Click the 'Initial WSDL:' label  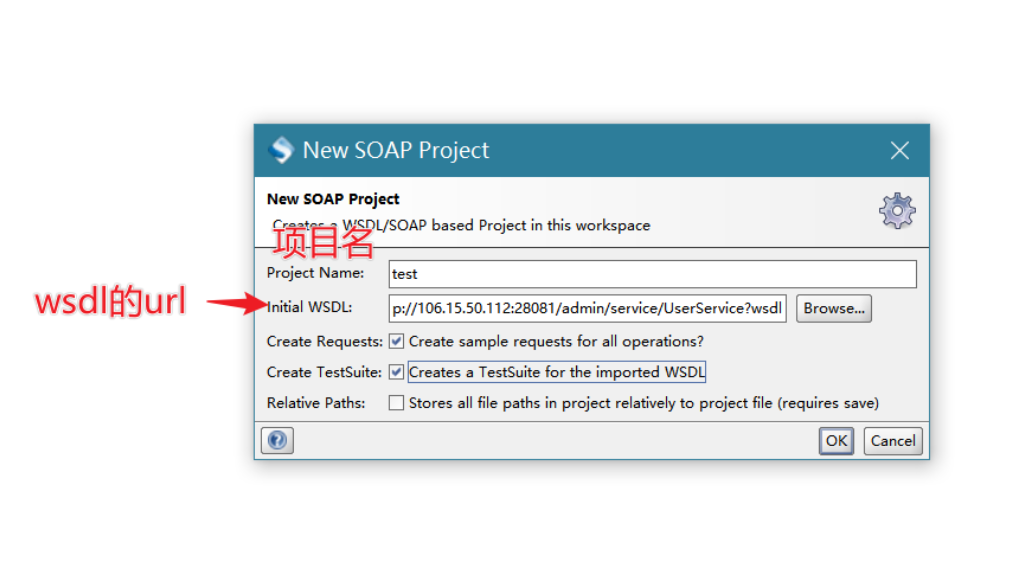pyautogui.click(x=310, y=307)
